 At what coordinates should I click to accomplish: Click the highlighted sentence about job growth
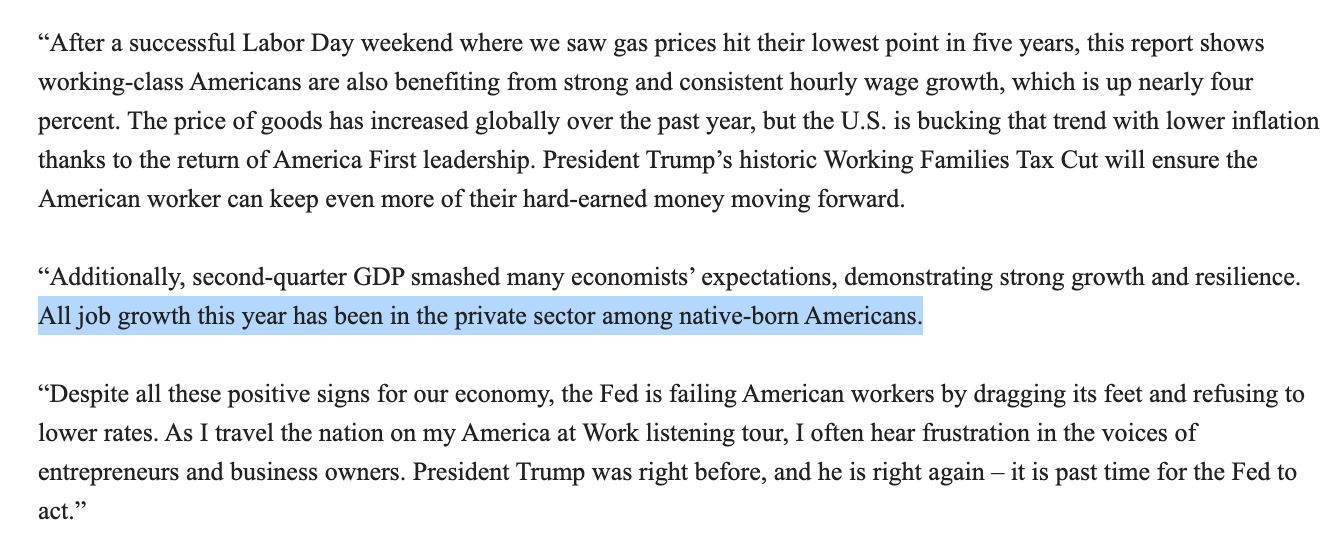480,316
